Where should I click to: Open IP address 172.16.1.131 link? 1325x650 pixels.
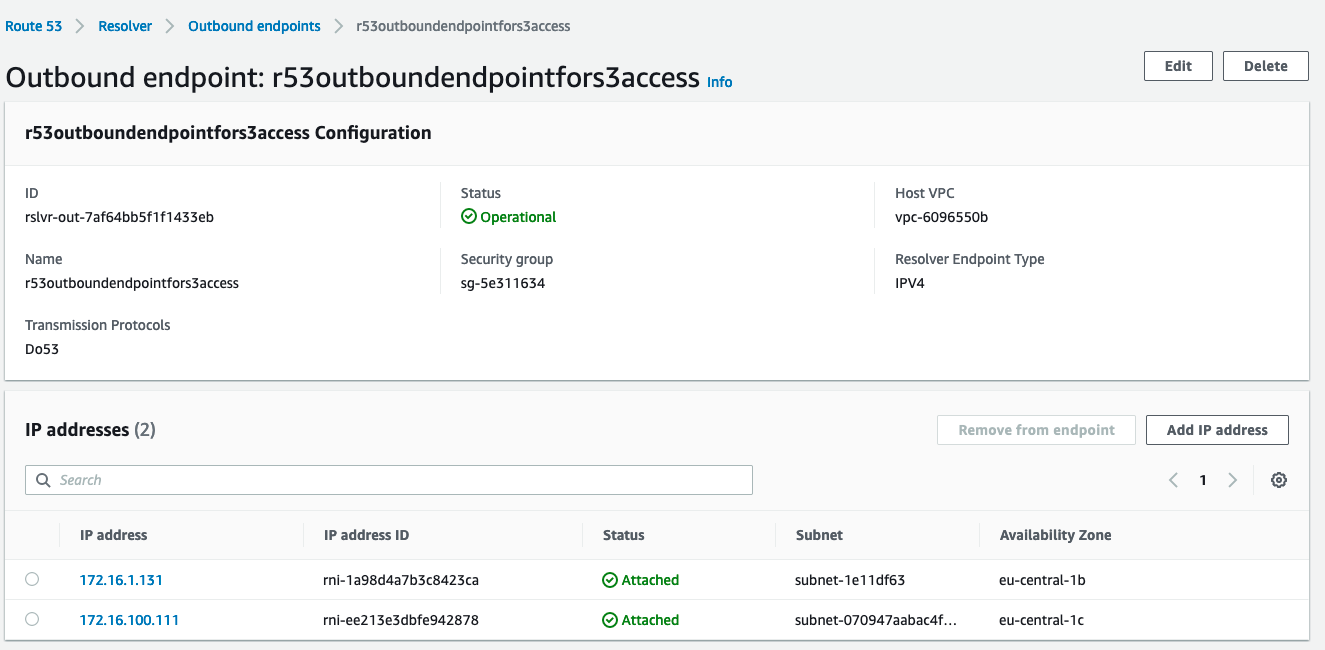[x=121, y=580]
